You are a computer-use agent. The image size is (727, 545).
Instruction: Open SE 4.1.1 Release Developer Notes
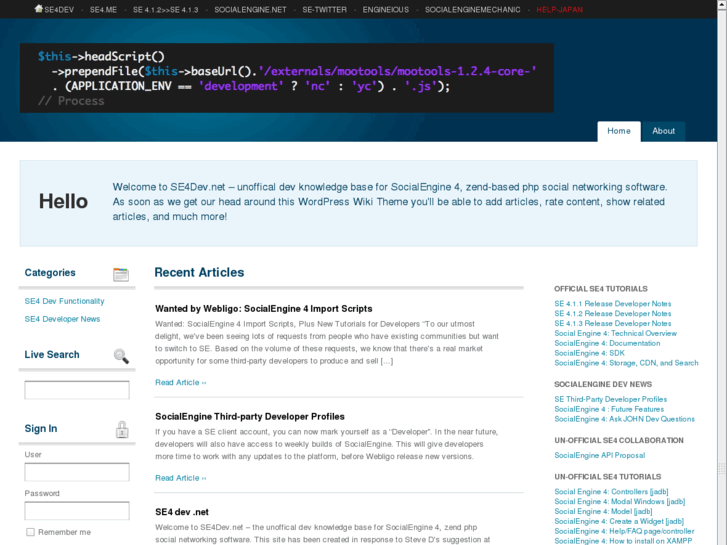point(613,303)
